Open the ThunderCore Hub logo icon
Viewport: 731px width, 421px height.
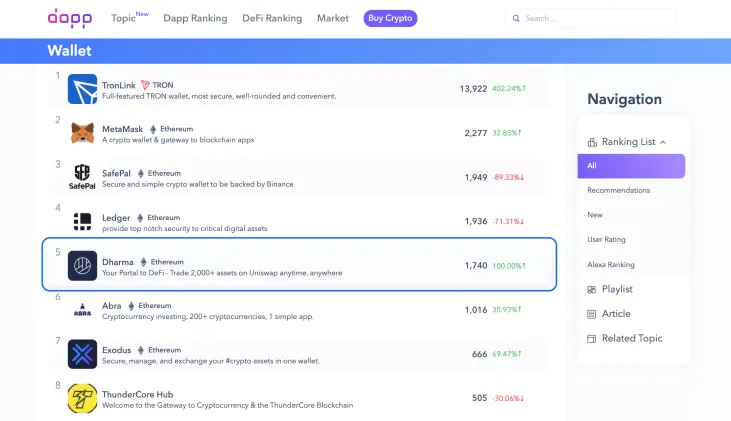click(x=83, y=398)
